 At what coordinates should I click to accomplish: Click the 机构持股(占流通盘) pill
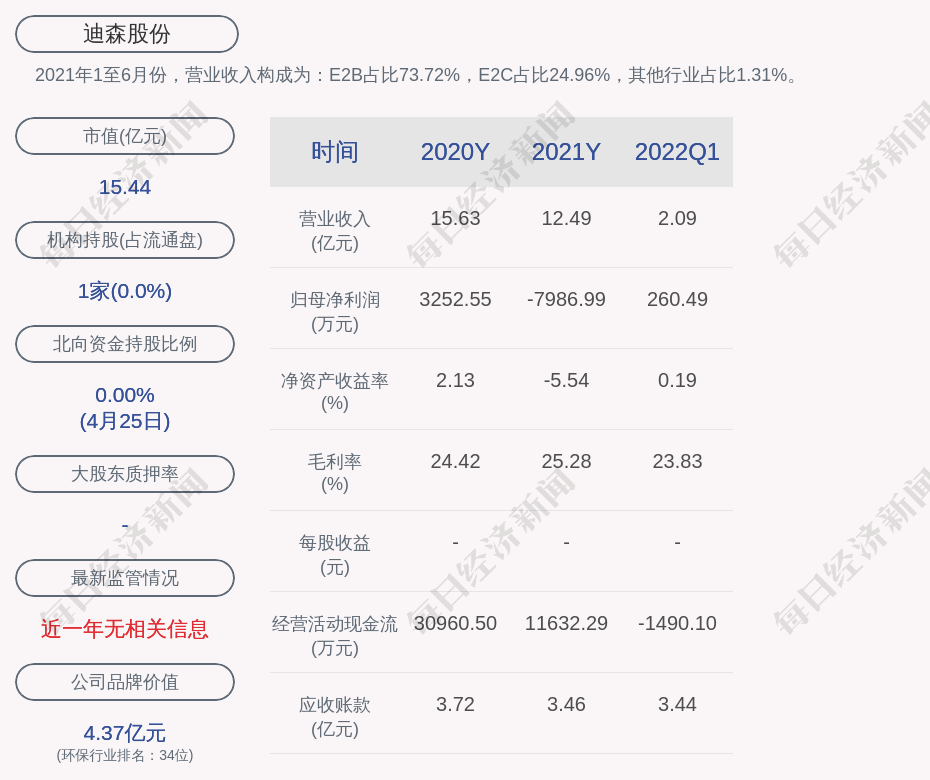tap(125, 240)
